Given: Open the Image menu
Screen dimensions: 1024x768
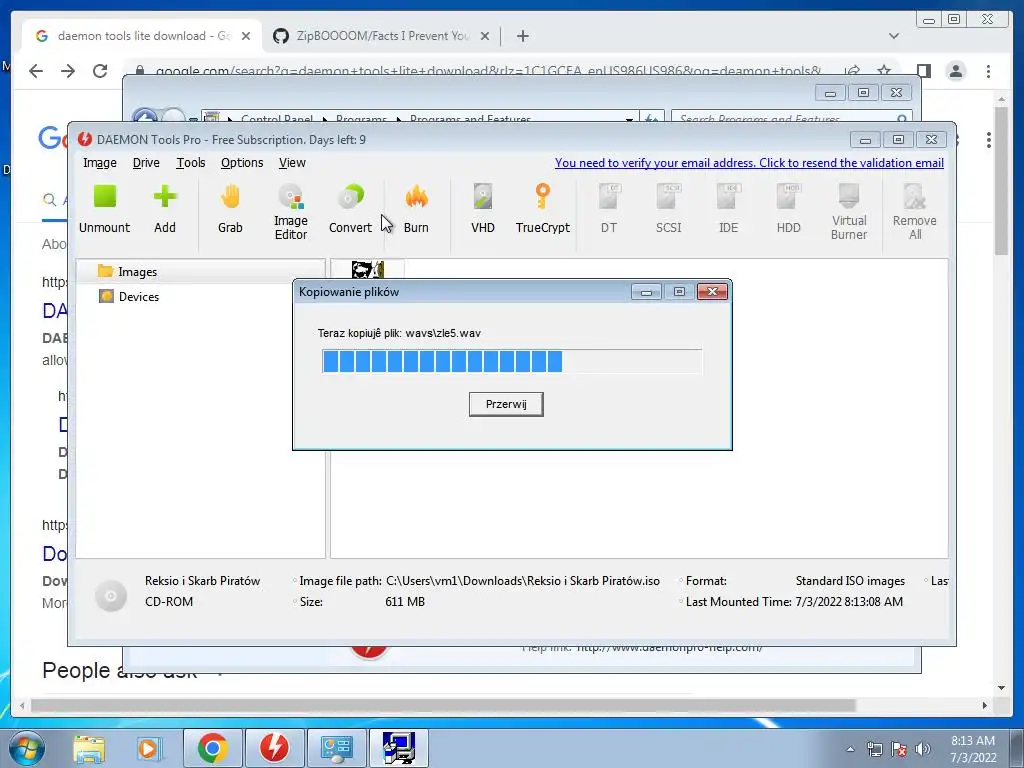Looking at the screenshot, I should click(x=99, y=163).
